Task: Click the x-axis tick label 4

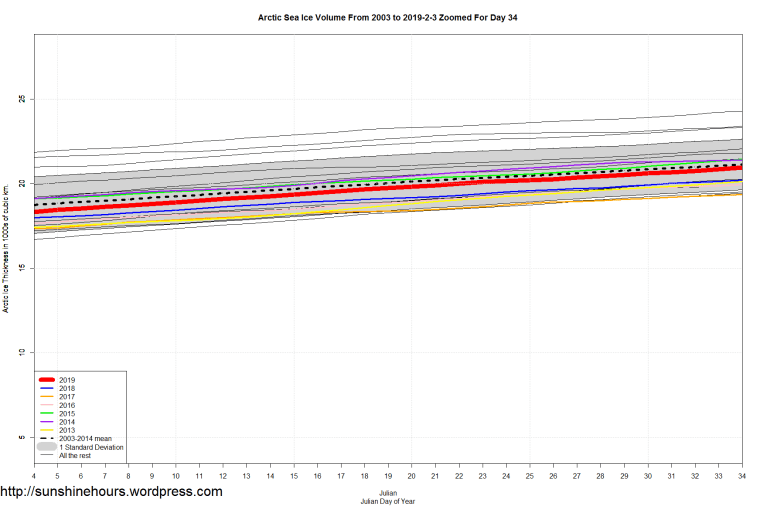Action: (x=34, y=475)
